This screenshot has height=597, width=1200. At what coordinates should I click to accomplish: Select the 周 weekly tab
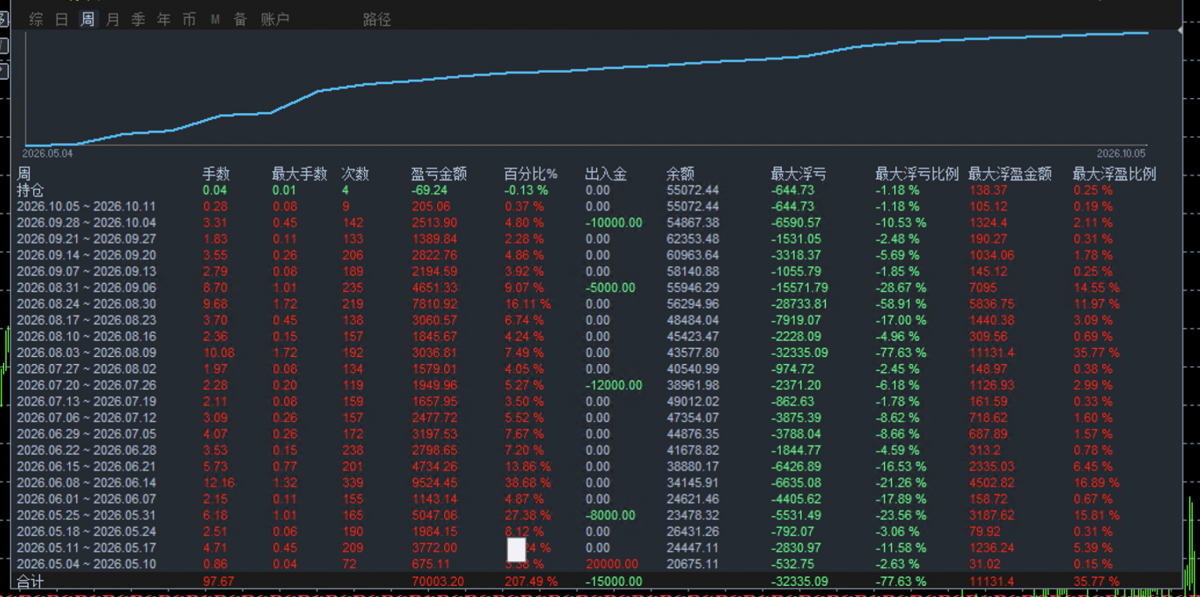pyautogui.click(x=88, y=19)
